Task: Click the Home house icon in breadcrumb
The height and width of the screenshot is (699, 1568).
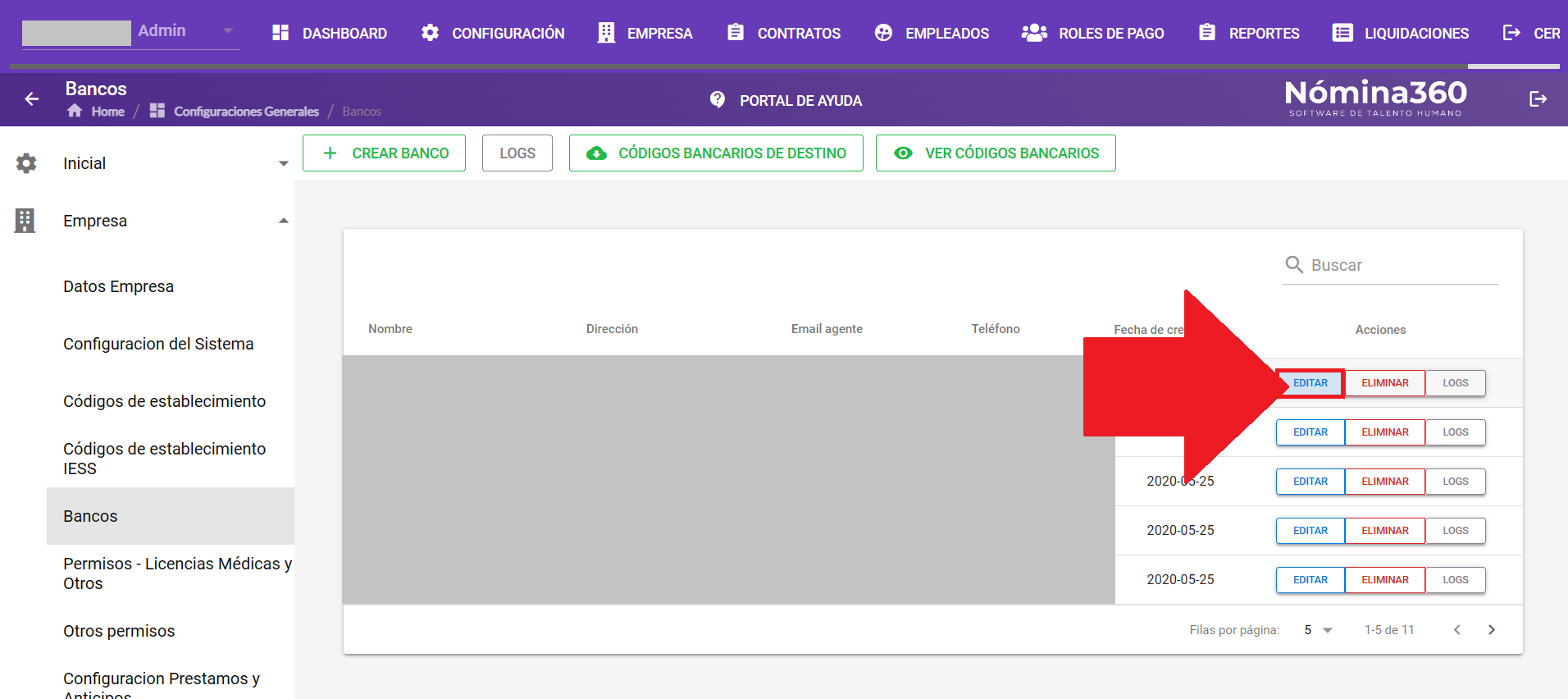Action: click(75, 111)
